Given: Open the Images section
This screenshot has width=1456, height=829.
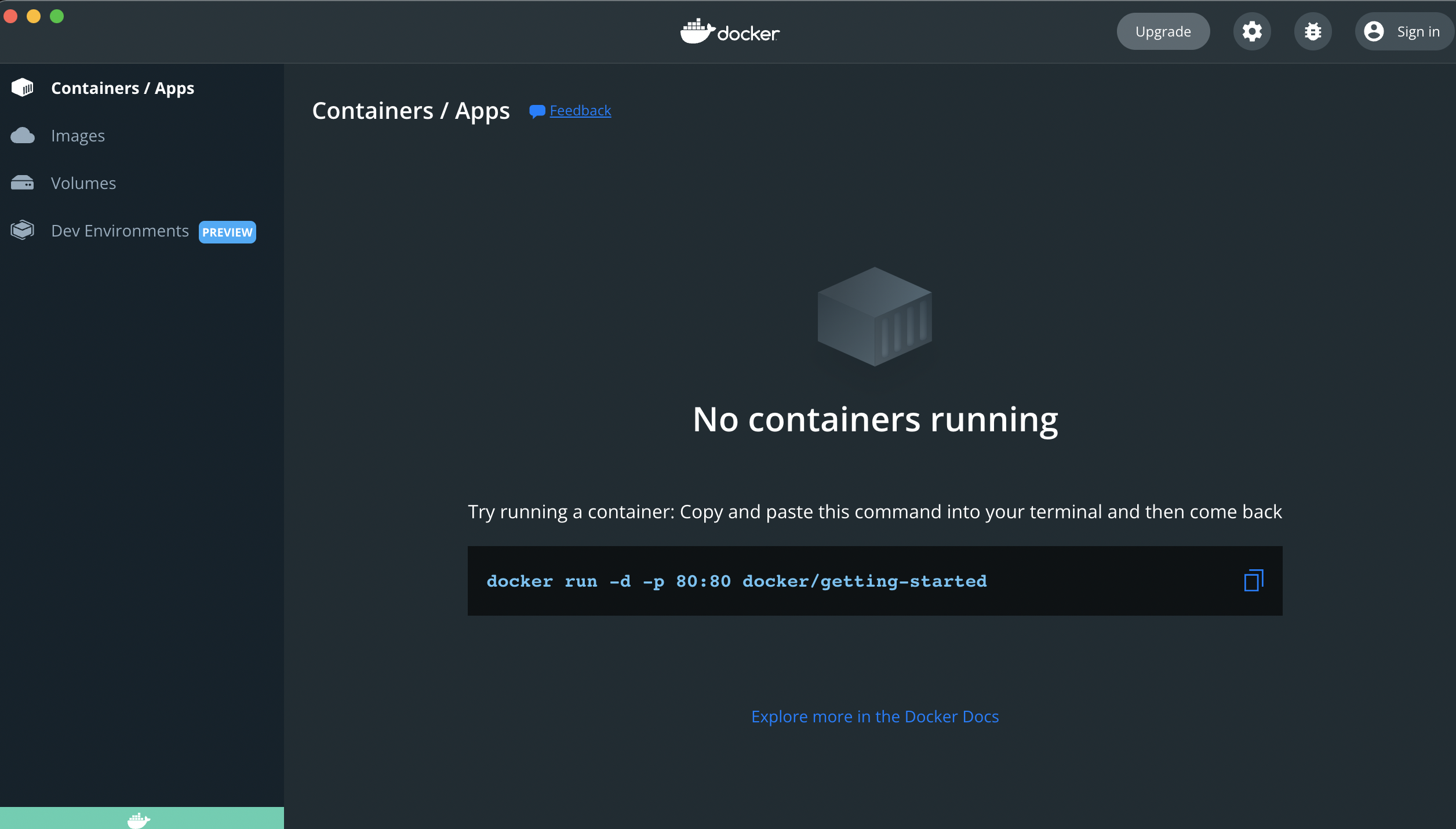Looking at the screenshot, I should click(78, 136).
